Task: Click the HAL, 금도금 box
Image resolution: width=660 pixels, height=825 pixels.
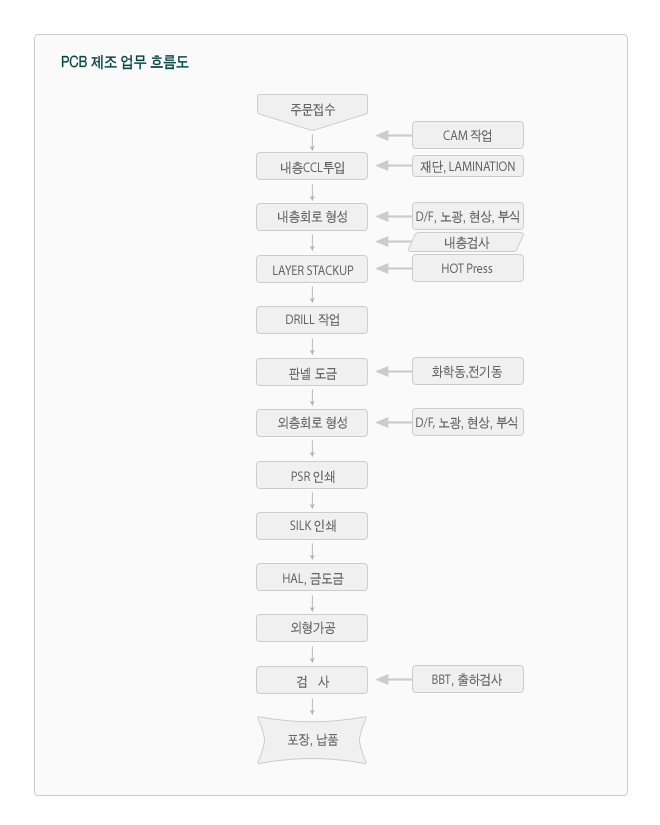Action: (312, 577)
